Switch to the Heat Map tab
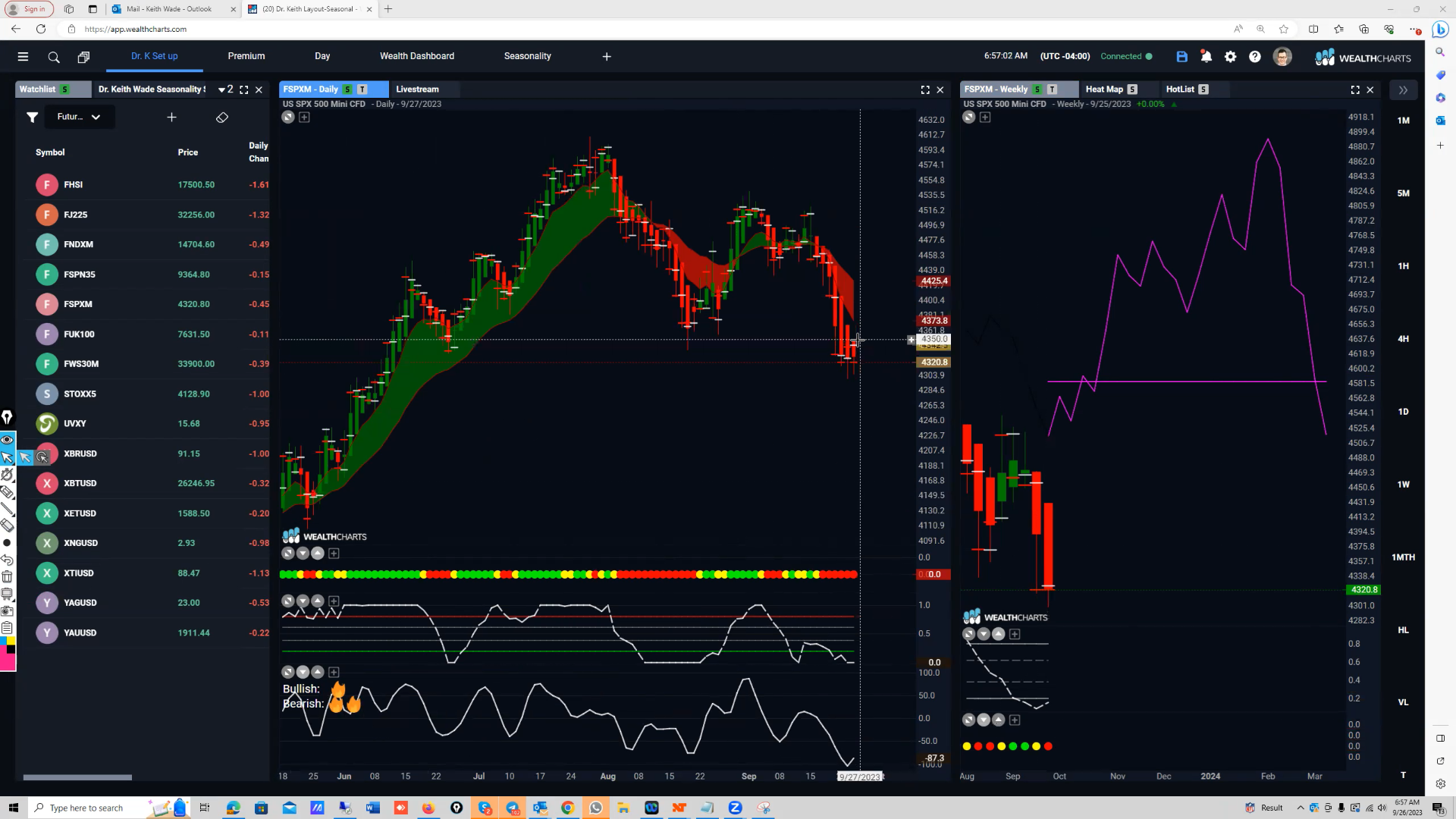Viewport: 1456px width, 819px height. 1104,89
